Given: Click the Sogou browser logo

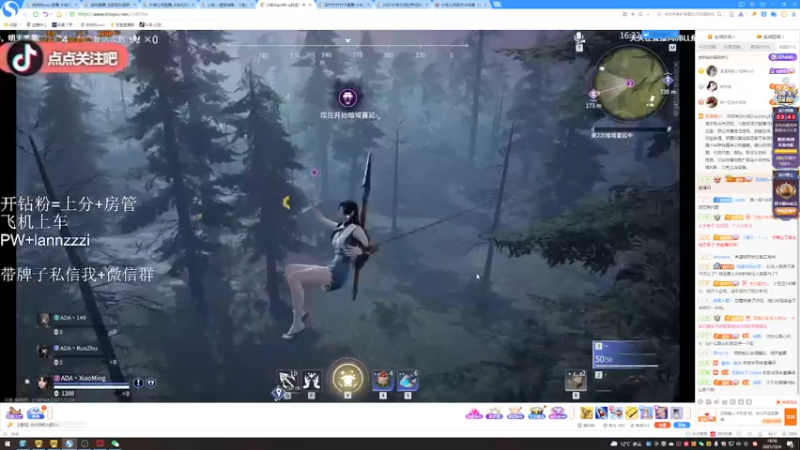Looking at the screenshot, I should point(10,8).
